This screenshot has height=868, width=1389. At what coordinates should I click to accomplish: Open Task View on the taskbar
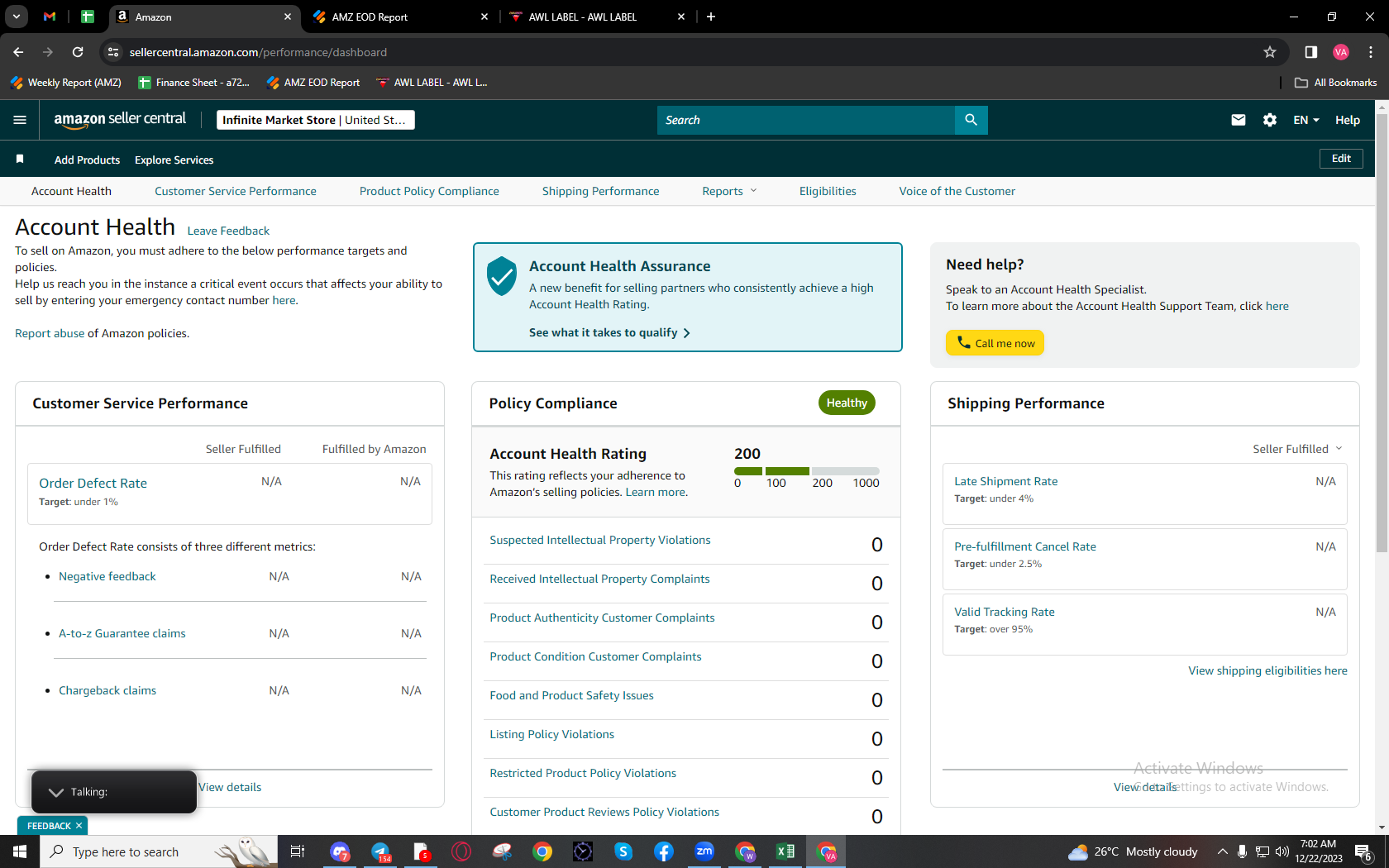tap(298, 851)
